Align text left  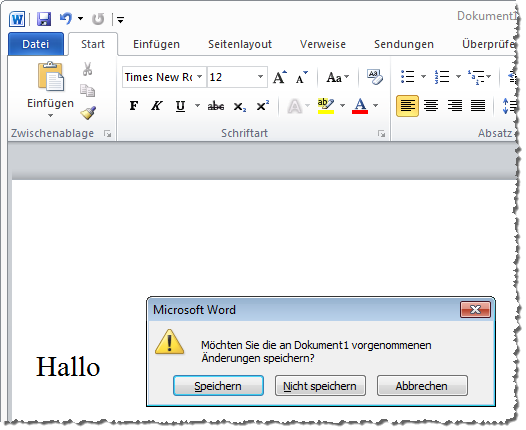[x=407, y=106]
